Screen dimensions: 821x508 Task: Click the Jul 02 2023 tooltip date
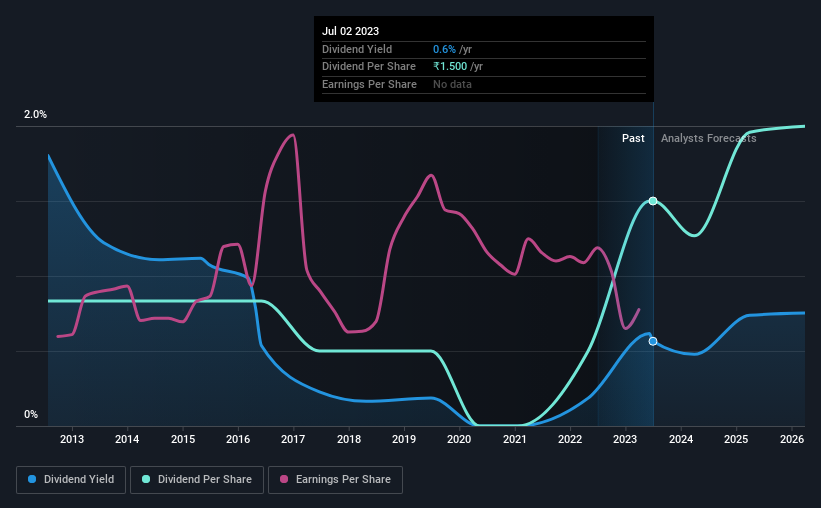tap(350, 31)
